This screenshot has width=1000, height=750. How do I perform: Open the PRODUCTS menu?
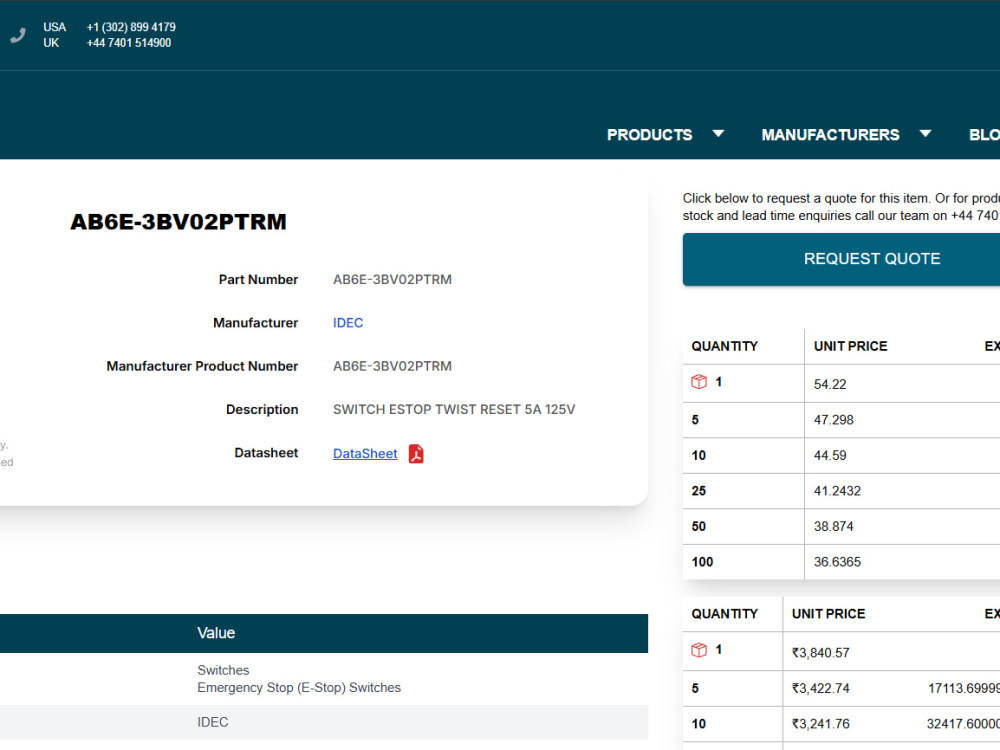(649, 135)
